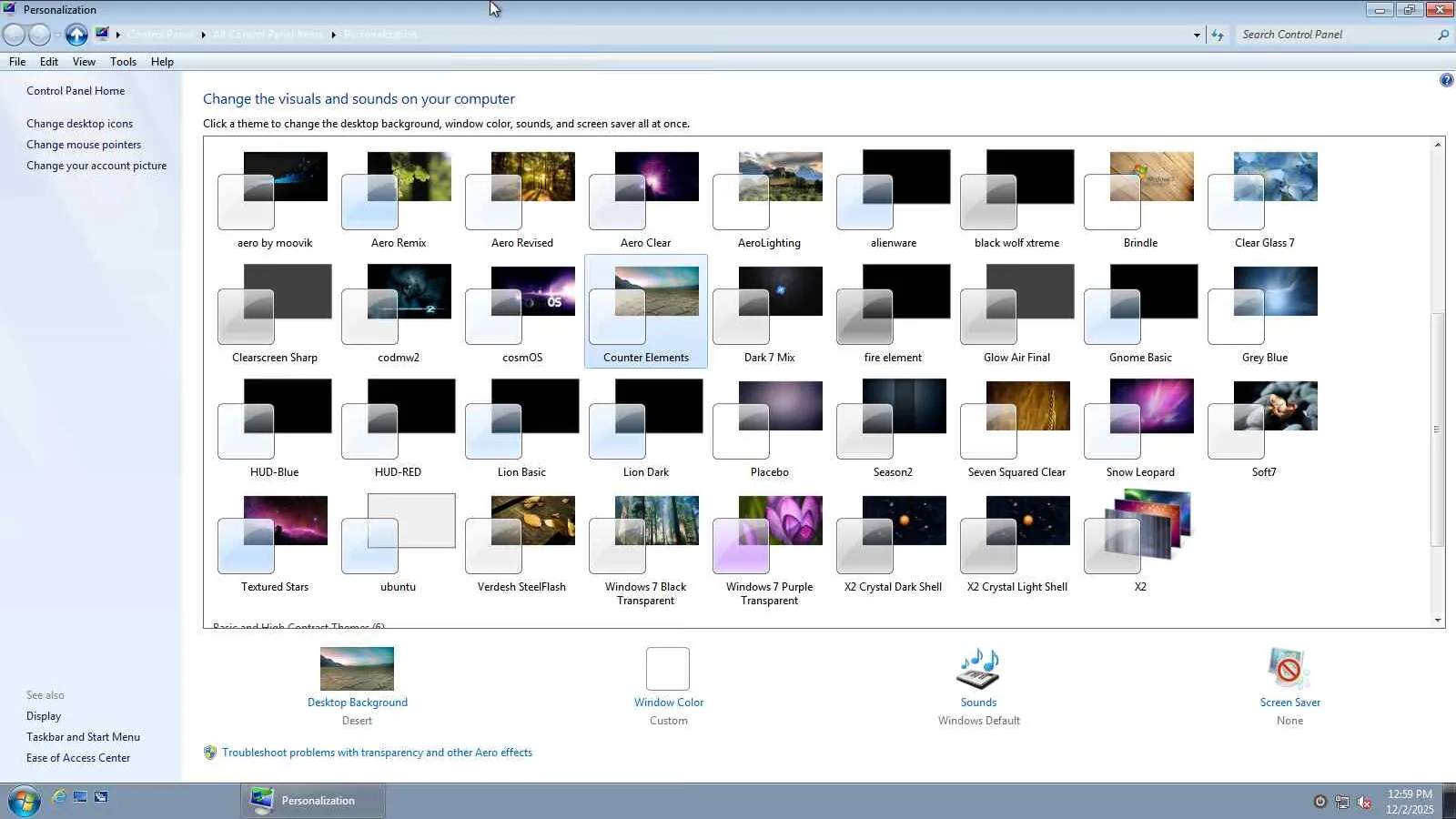Apply the Snow Leopard theme
1456x819 pixels.
click(x=1141, y=428)
